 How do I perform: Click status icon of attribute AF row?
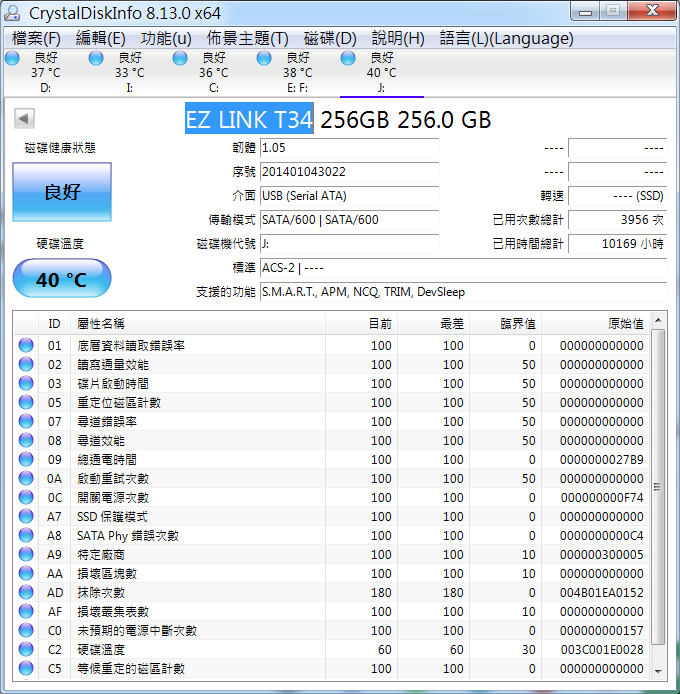pos(26,611)
